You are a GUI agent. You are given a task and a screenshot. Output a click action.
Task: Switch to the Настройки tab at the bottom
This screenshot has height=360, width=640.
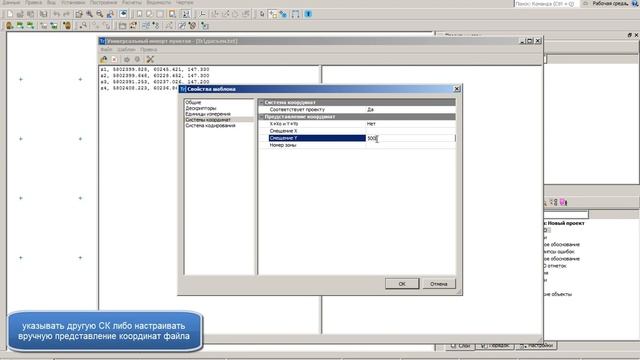click(x=537, y=346)
